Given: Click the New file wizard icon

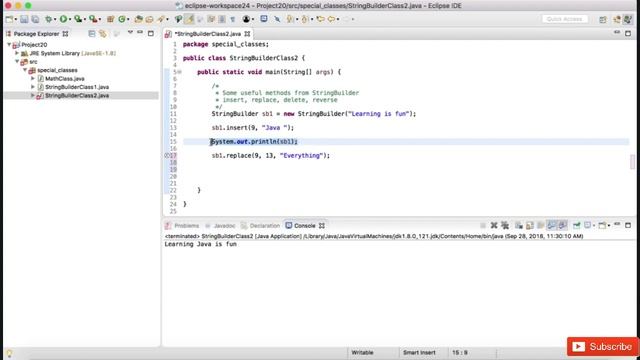Looking at the screenshot, I should point(9,19).
